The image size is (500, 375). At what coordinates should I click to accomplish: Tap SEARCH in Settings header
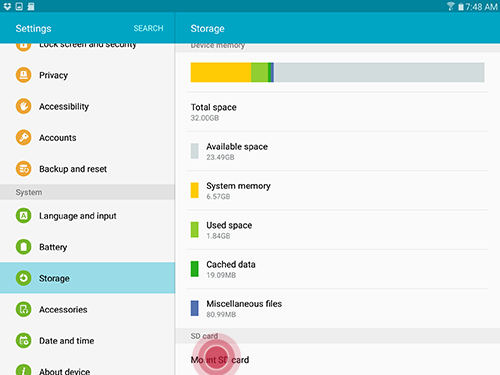coord(148,28)
